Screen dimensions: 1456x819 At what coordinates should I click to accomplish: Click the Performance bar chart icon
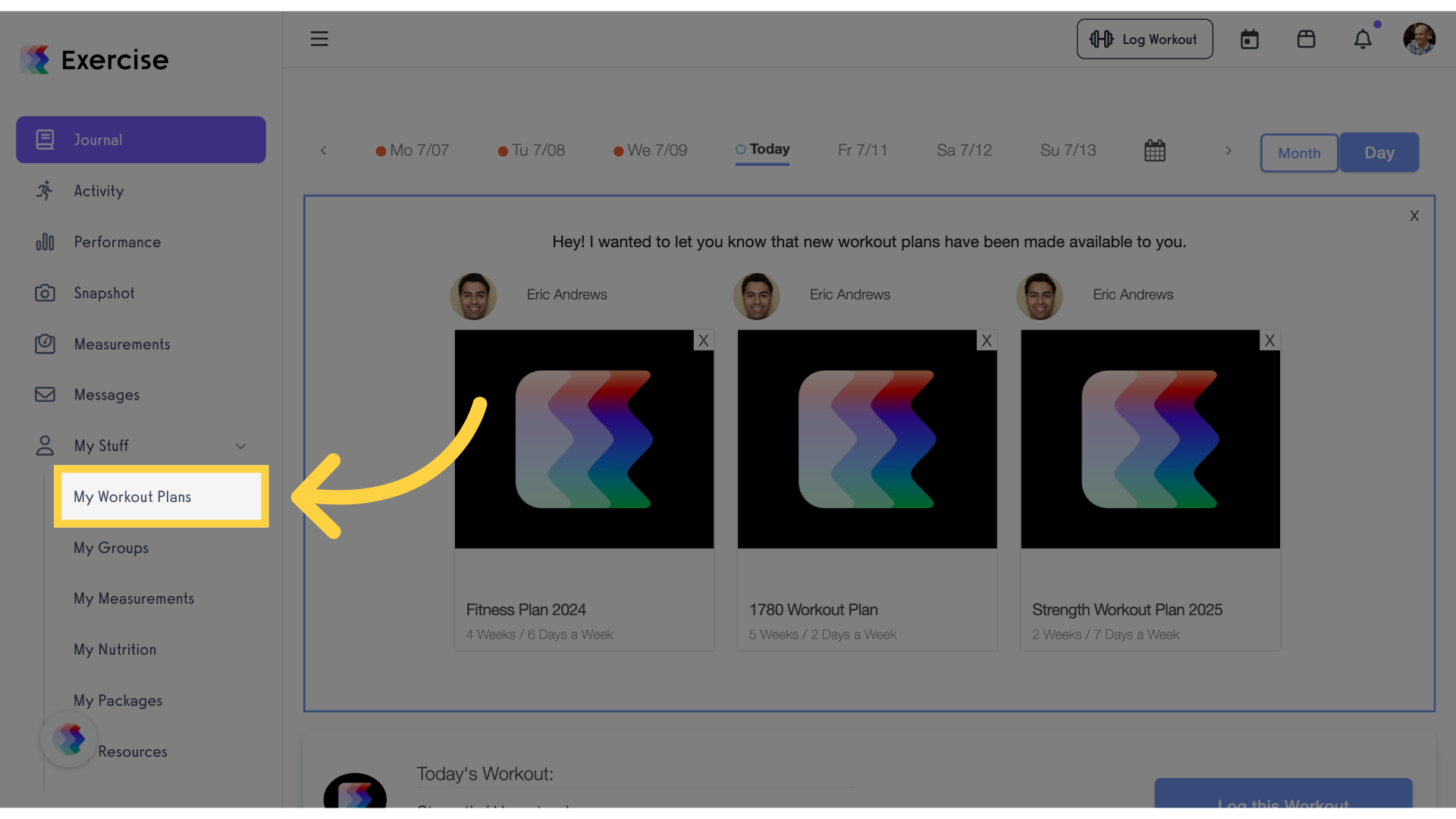[x=45, y=242]
